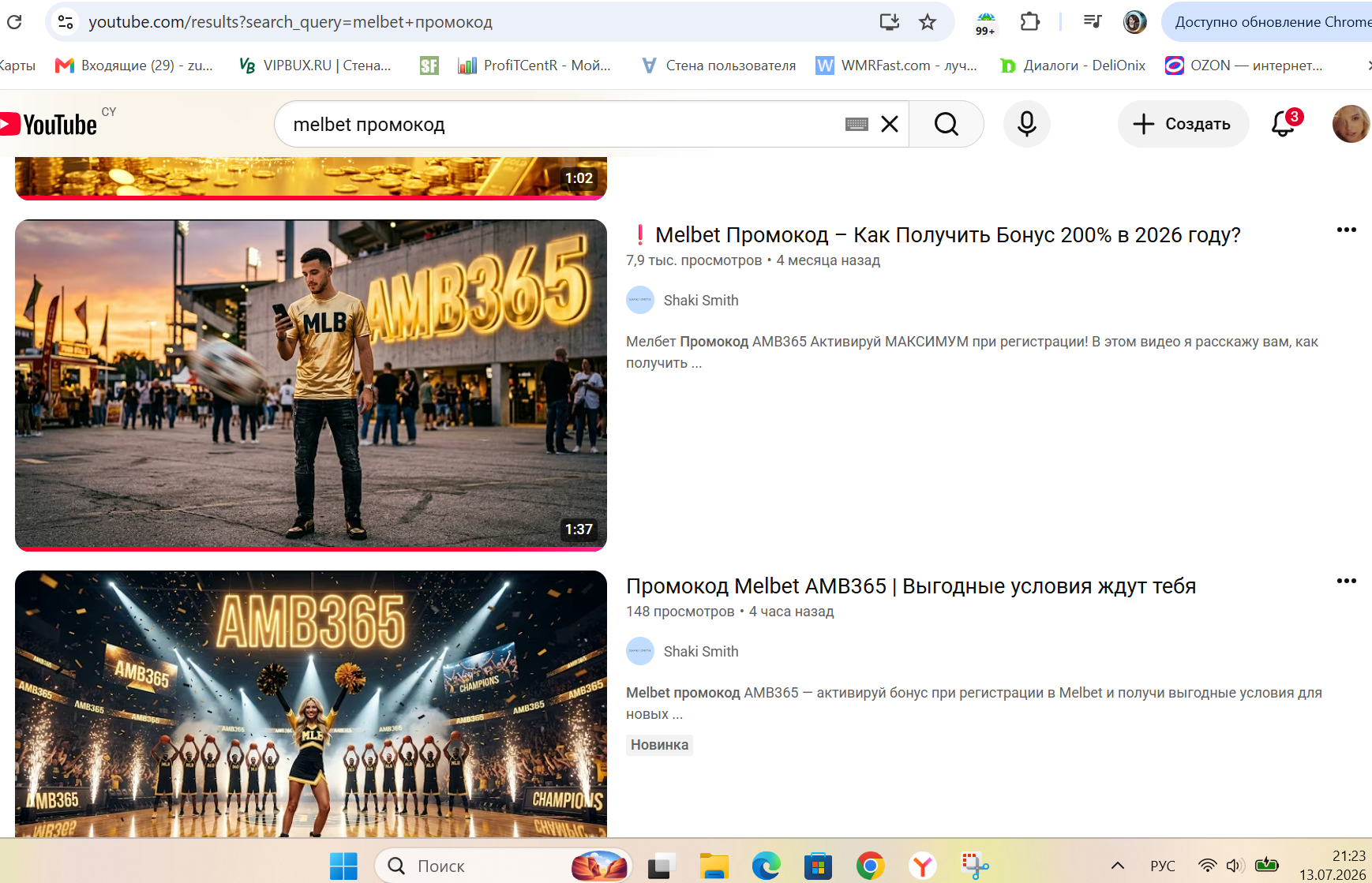Open the ProfiTCentR bookmark
This screenshot has width=1372, height=883.
[534, 65]
